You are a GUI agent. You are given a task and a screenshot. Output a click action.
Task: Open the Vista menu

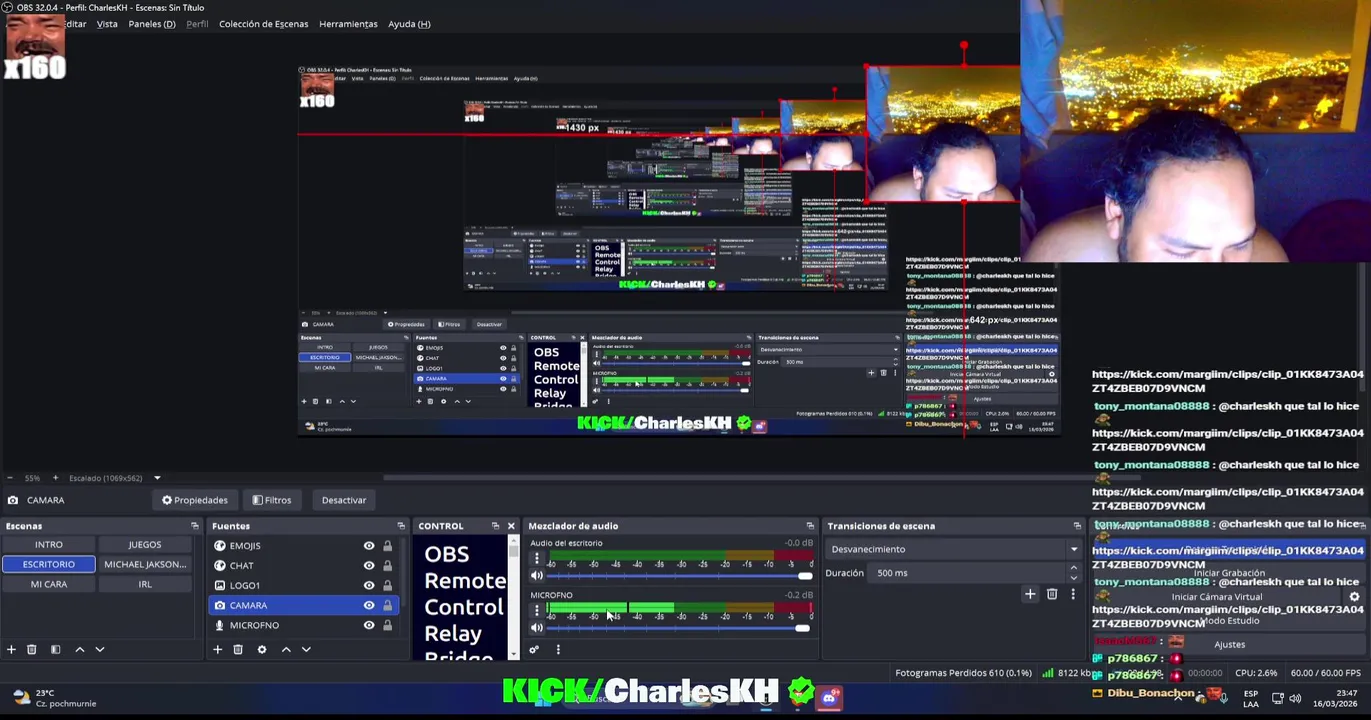107,24
